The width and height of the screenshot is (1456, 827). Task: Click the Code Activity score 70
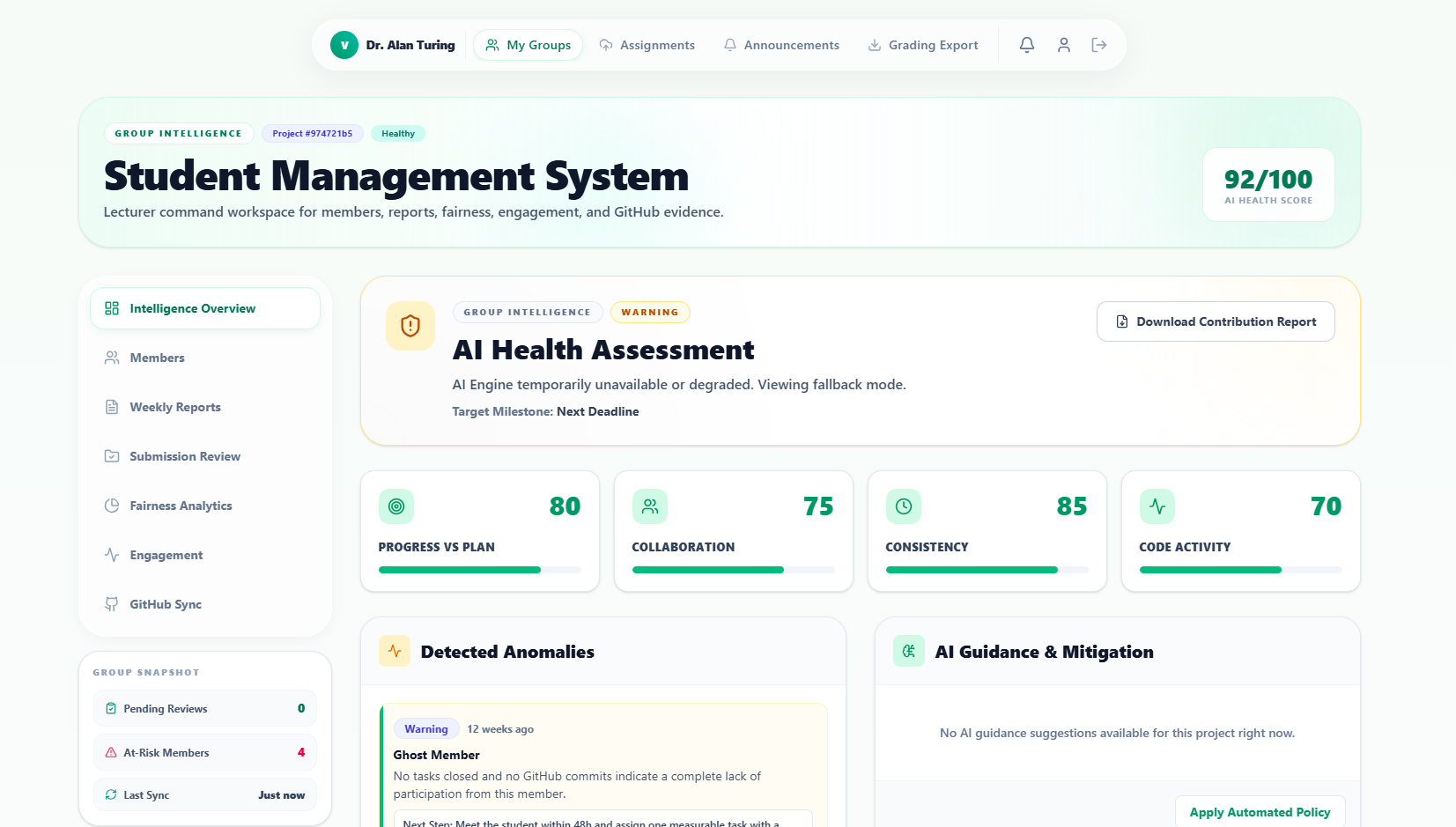[1326, 506]
